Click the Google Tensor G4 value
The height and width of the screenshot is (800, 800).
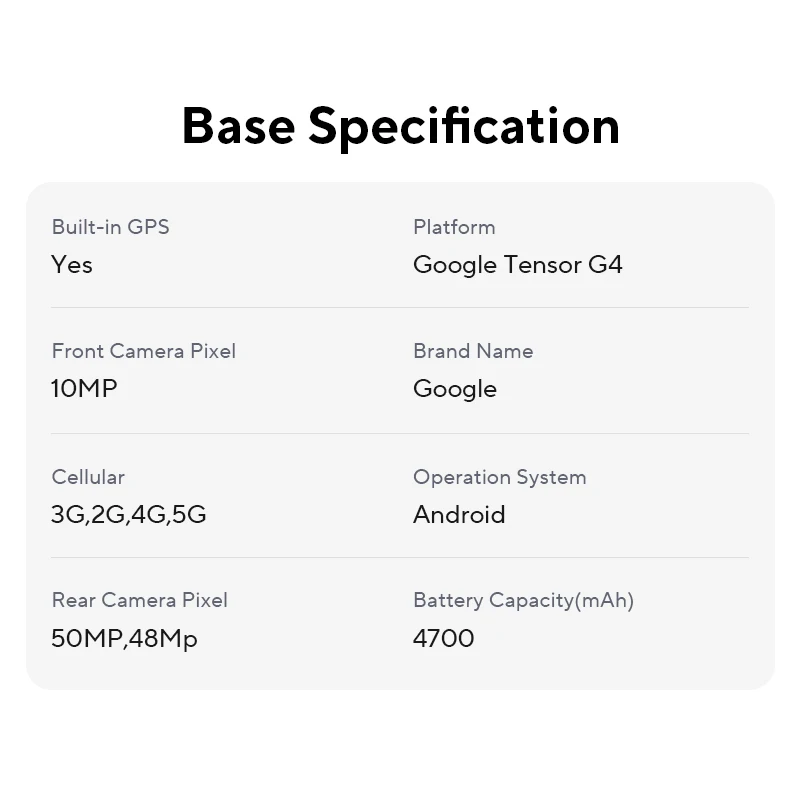pos(517,265)
